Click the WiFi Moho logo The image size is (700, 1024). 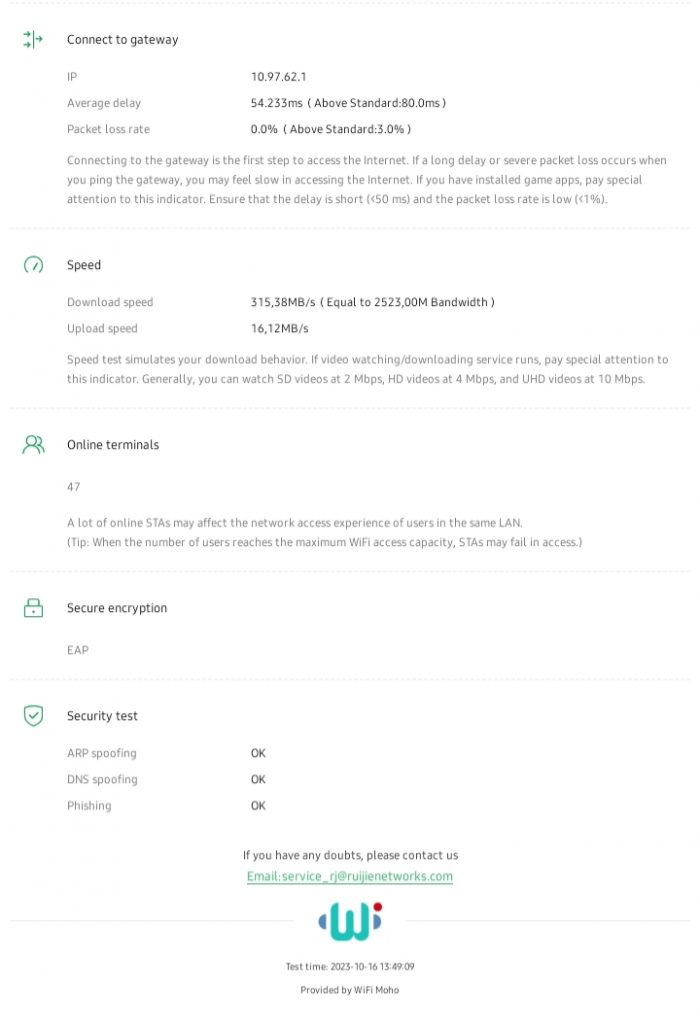[350, 921]
